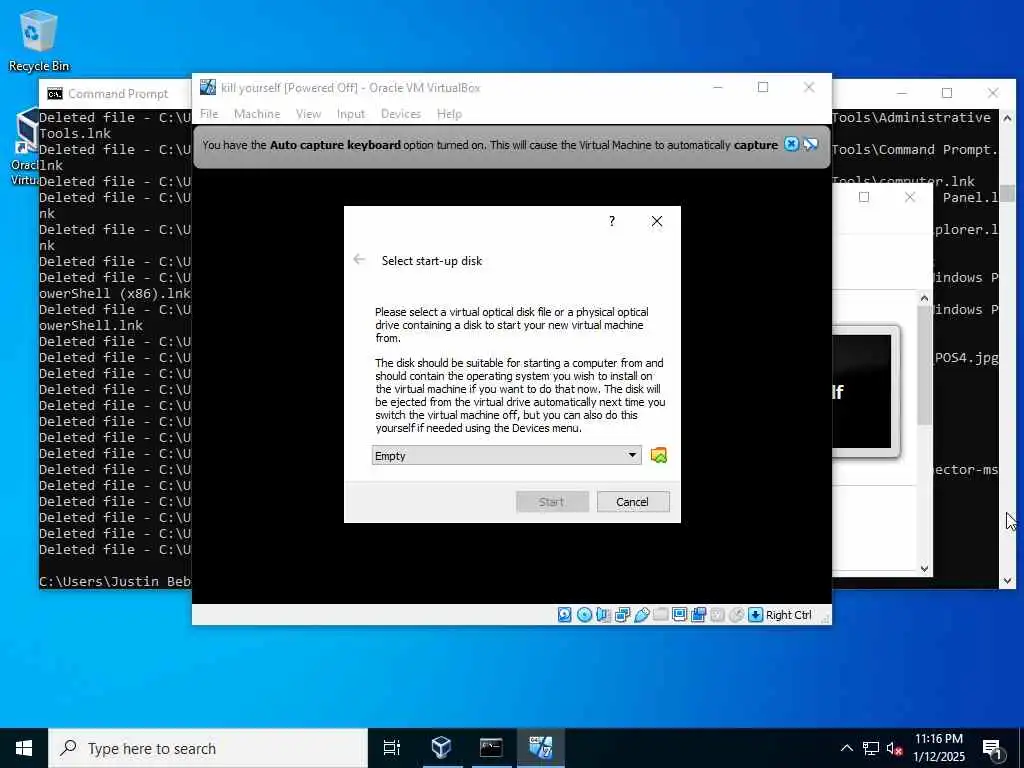Open Task View on taskbar
1024x768 pixels.
(392, 748)
